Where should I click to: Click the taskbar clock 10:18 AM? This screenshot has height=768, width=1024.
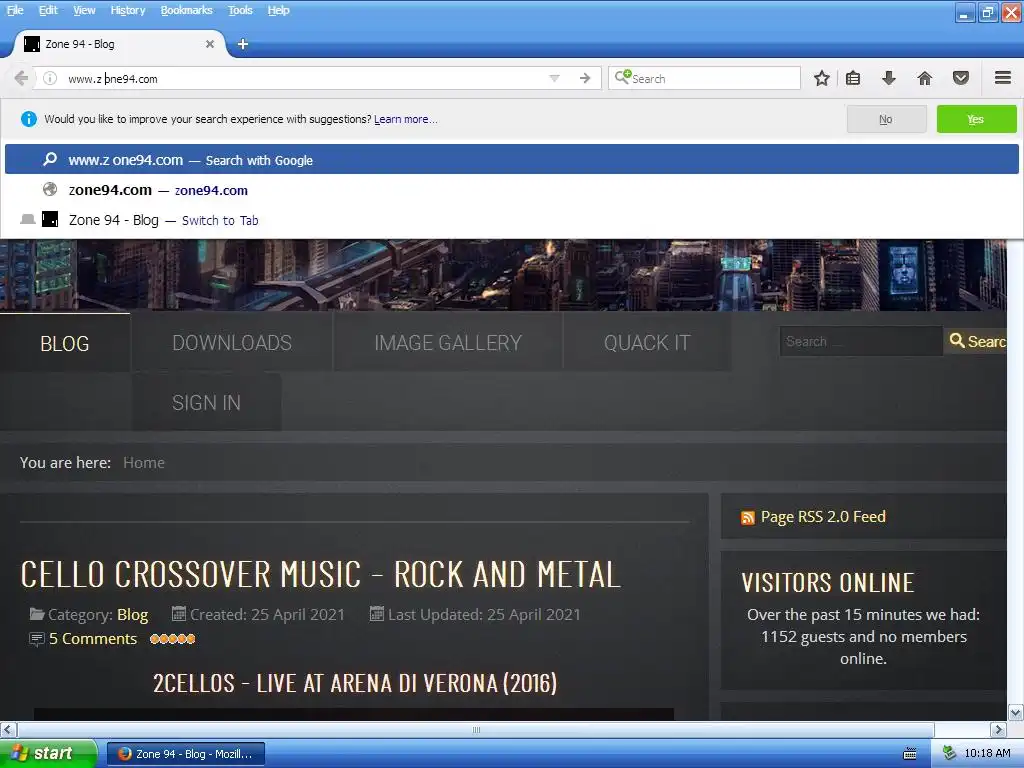point(987,753)
